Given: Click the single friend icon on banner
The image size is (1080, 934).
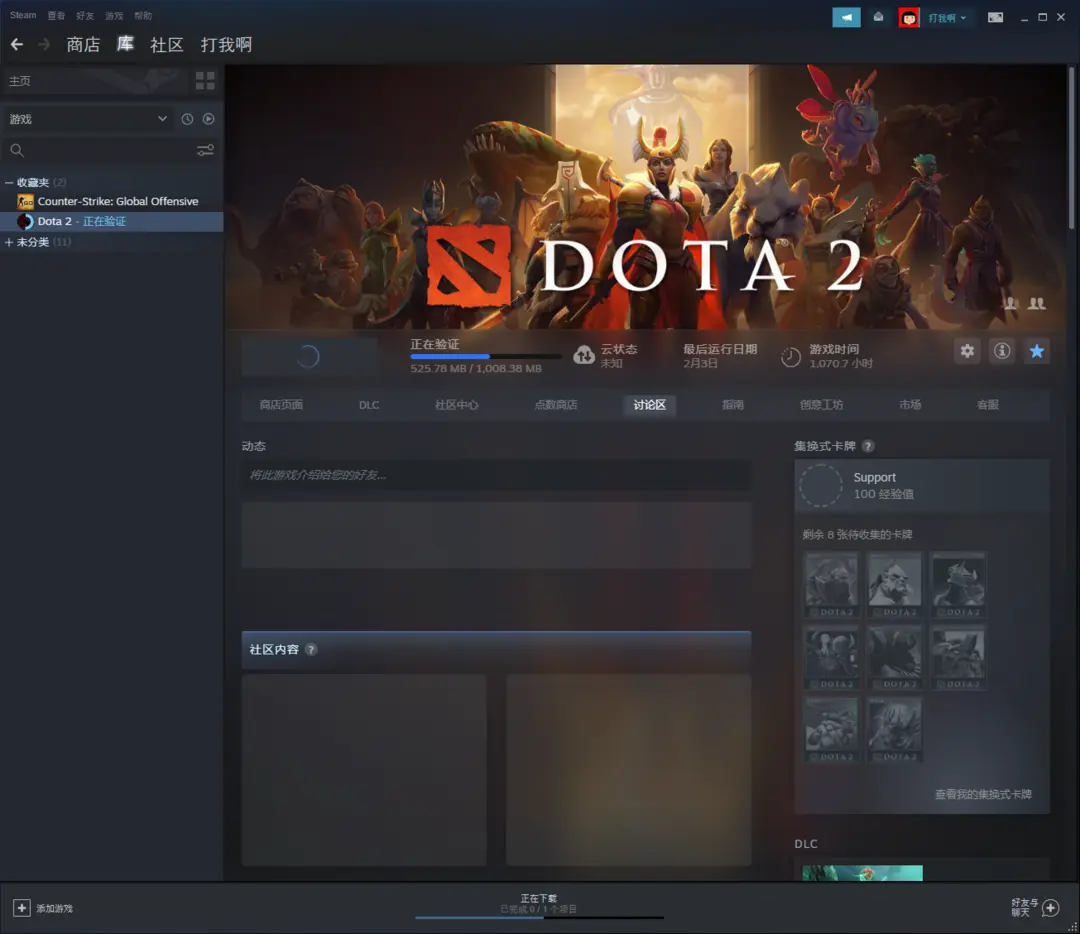Looking at the screenshot, I should (x=1010, y=303).
